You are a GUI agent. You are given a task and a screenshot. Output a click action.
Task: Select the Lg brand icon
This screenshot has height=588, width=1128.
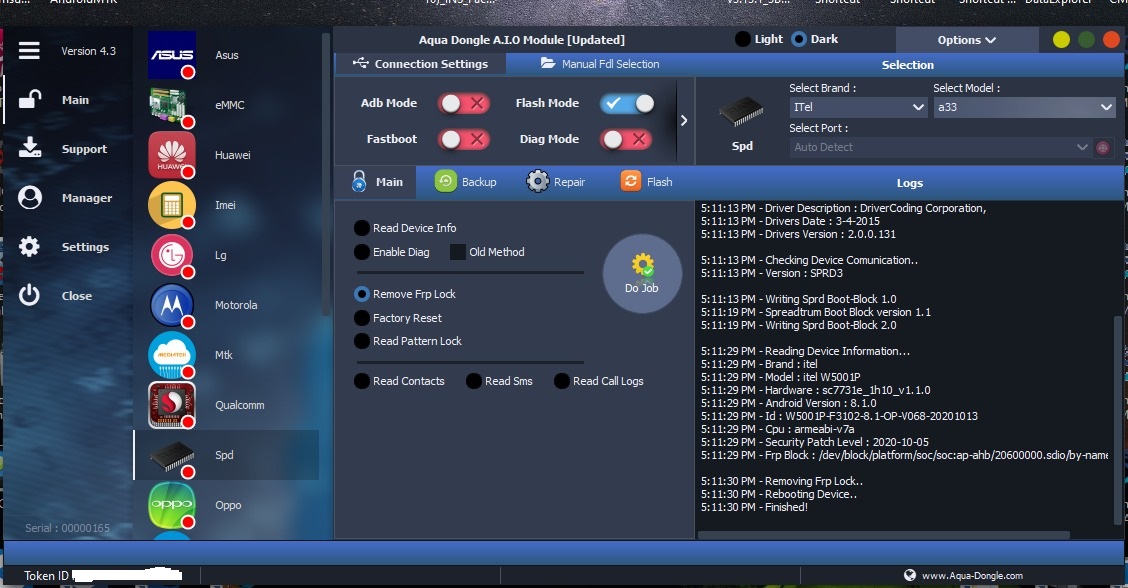coord(172,255)
